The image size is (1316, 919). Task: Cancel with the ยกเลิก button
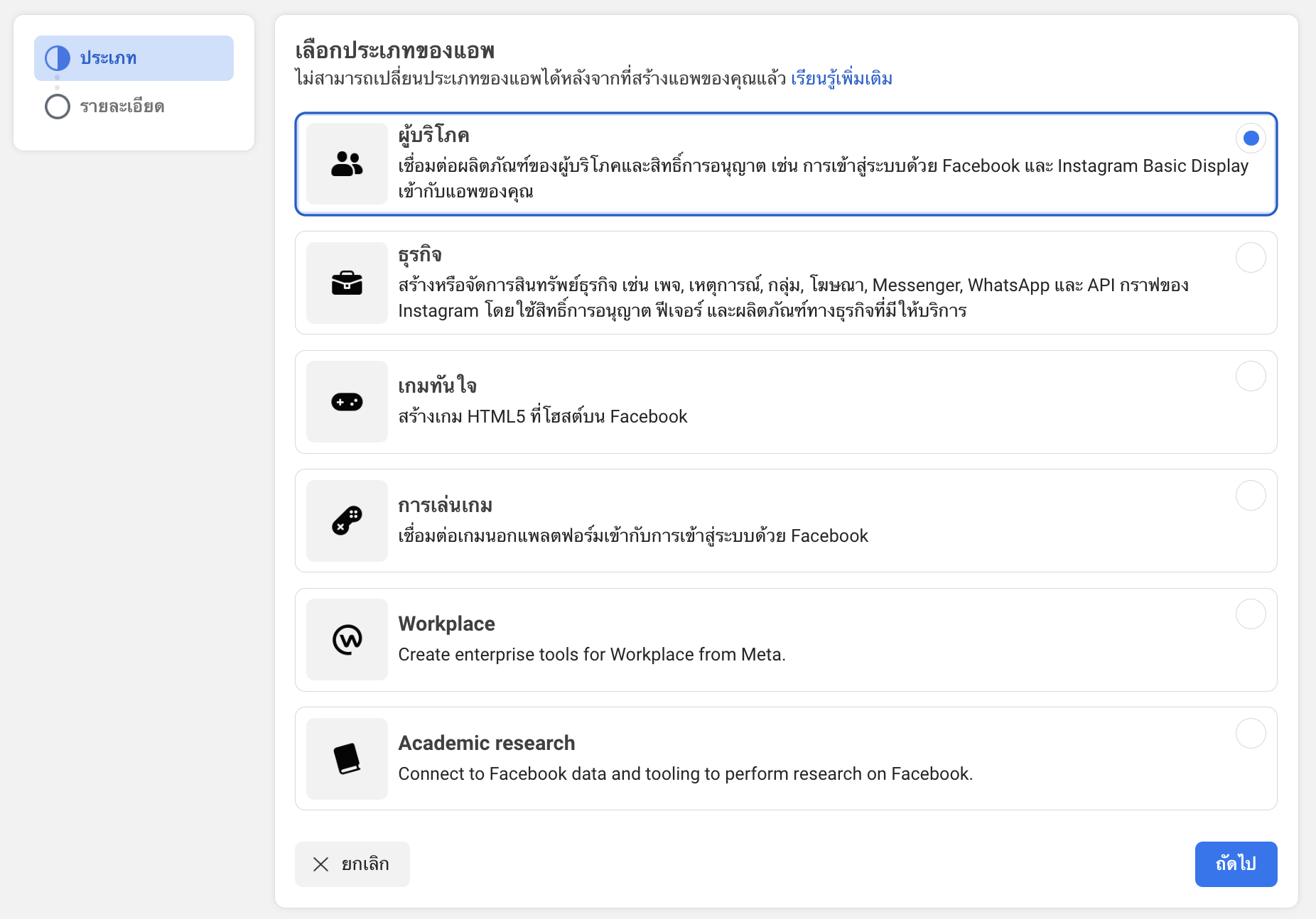pyautogui.click(x=352, y=864)
